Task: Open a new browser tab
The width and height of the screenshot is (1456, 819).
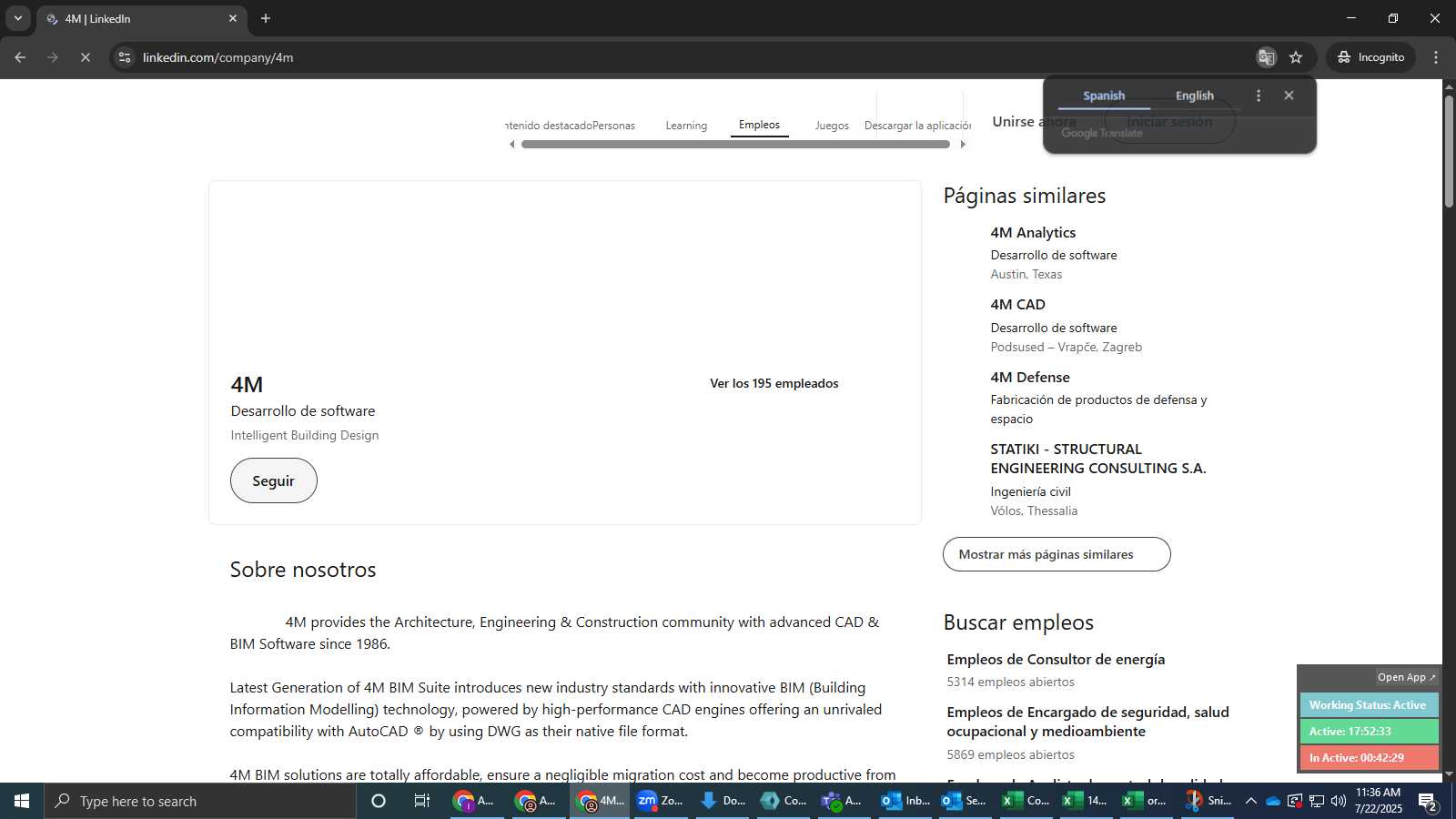Action: [x=266, y=18]
